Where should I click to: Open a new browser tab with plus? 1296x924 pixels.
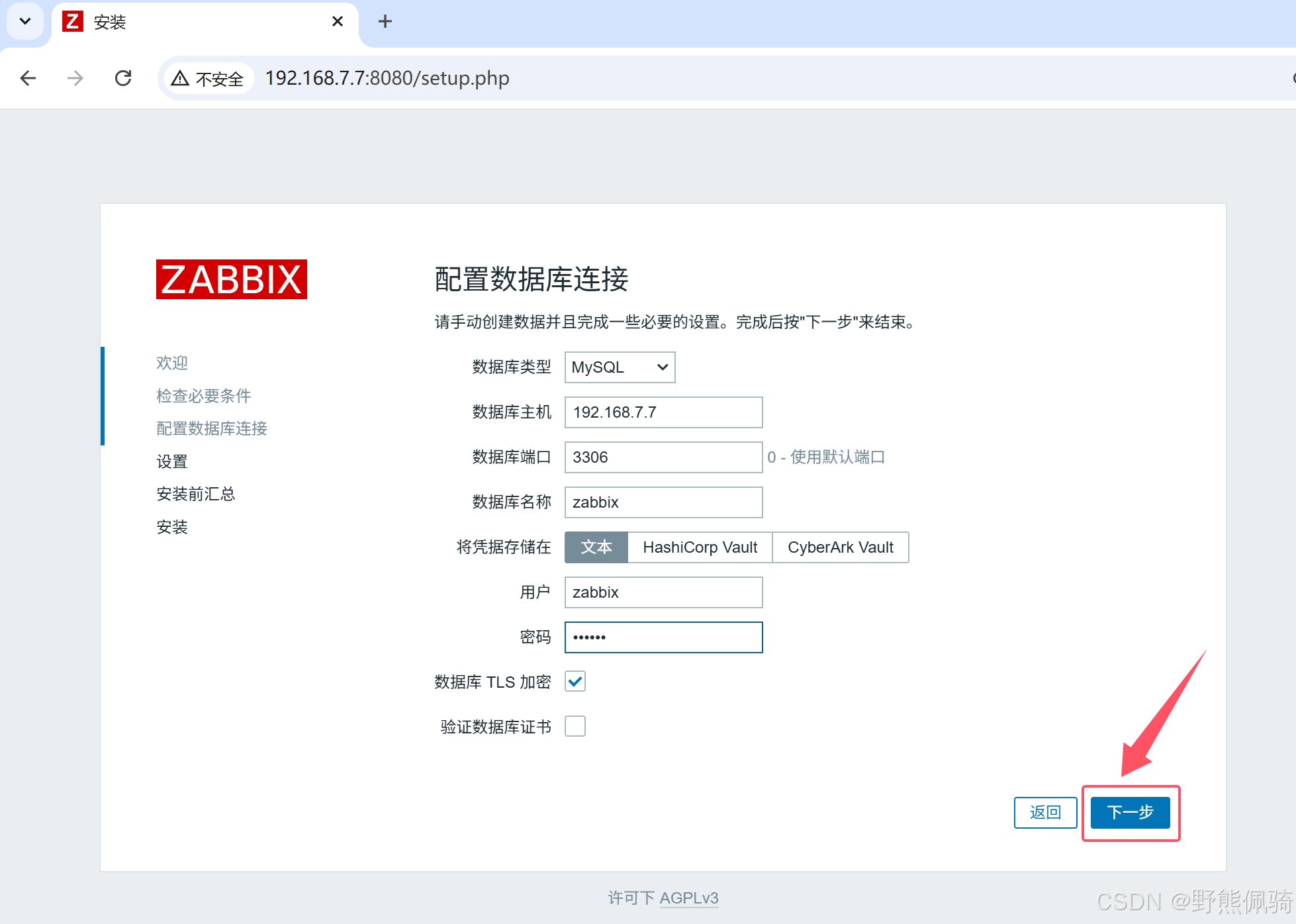click(385, 22)
